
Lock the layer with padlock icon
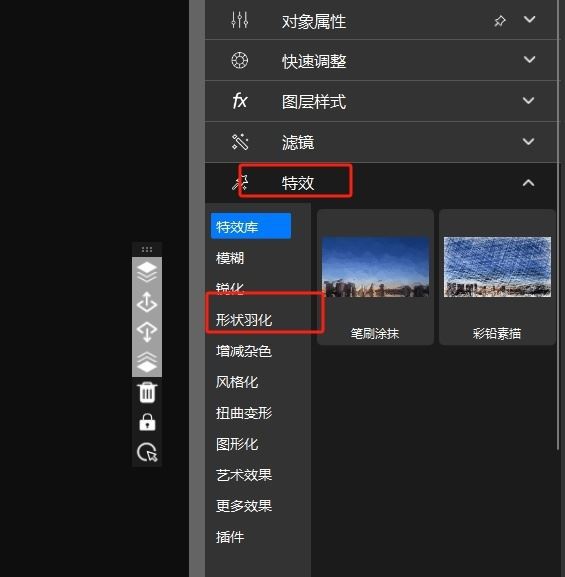(147, 422)
